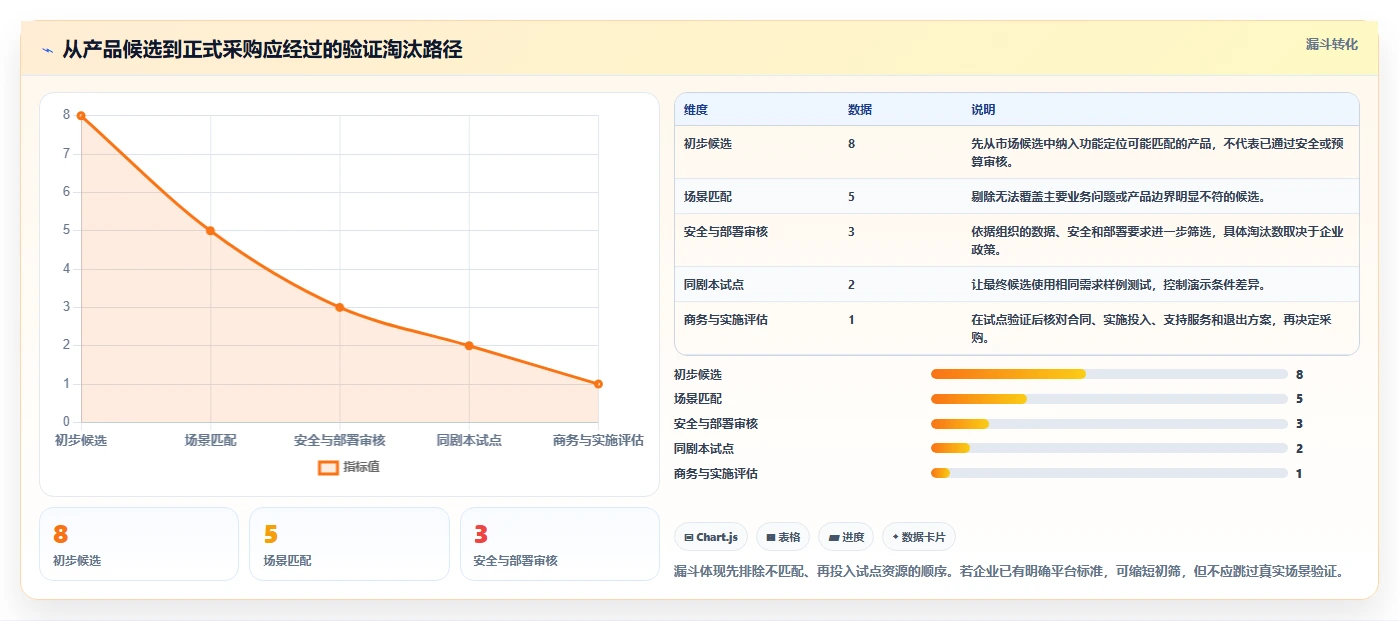Click the 说明 column header
The width and height of the screenshot is (1399, 621).
(983, 110)
